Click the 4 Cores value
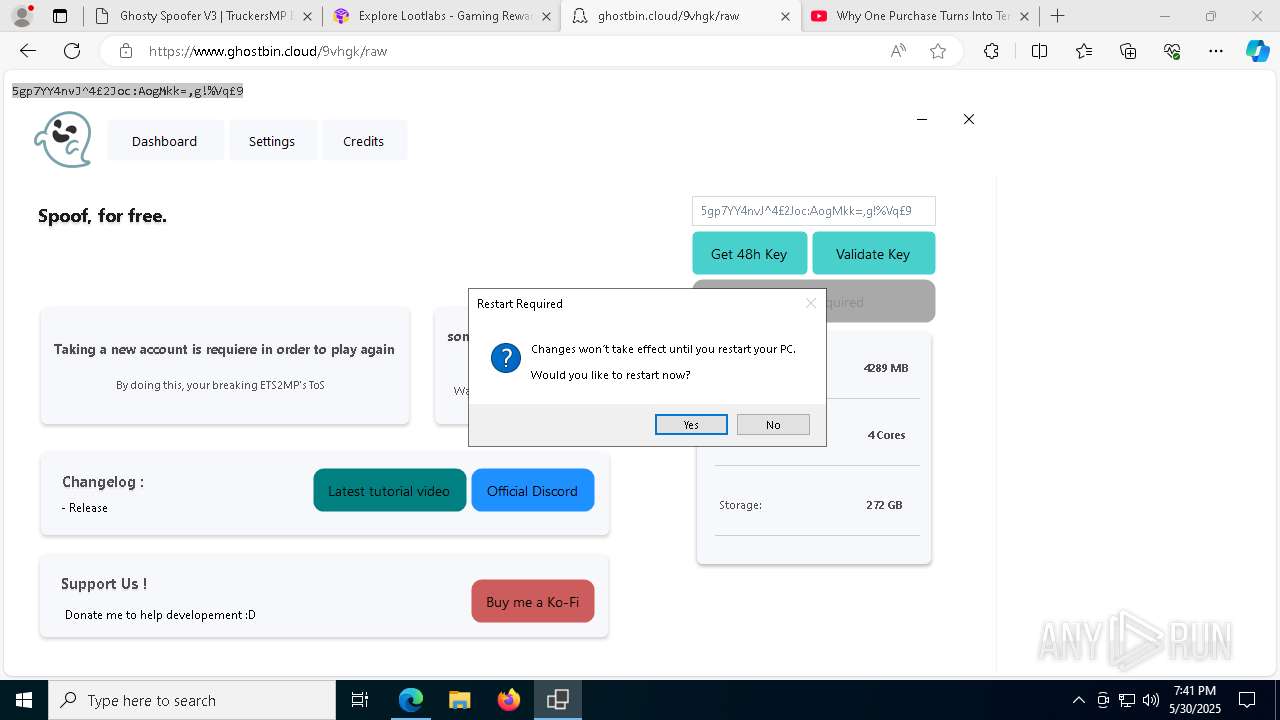 point(886,435)
